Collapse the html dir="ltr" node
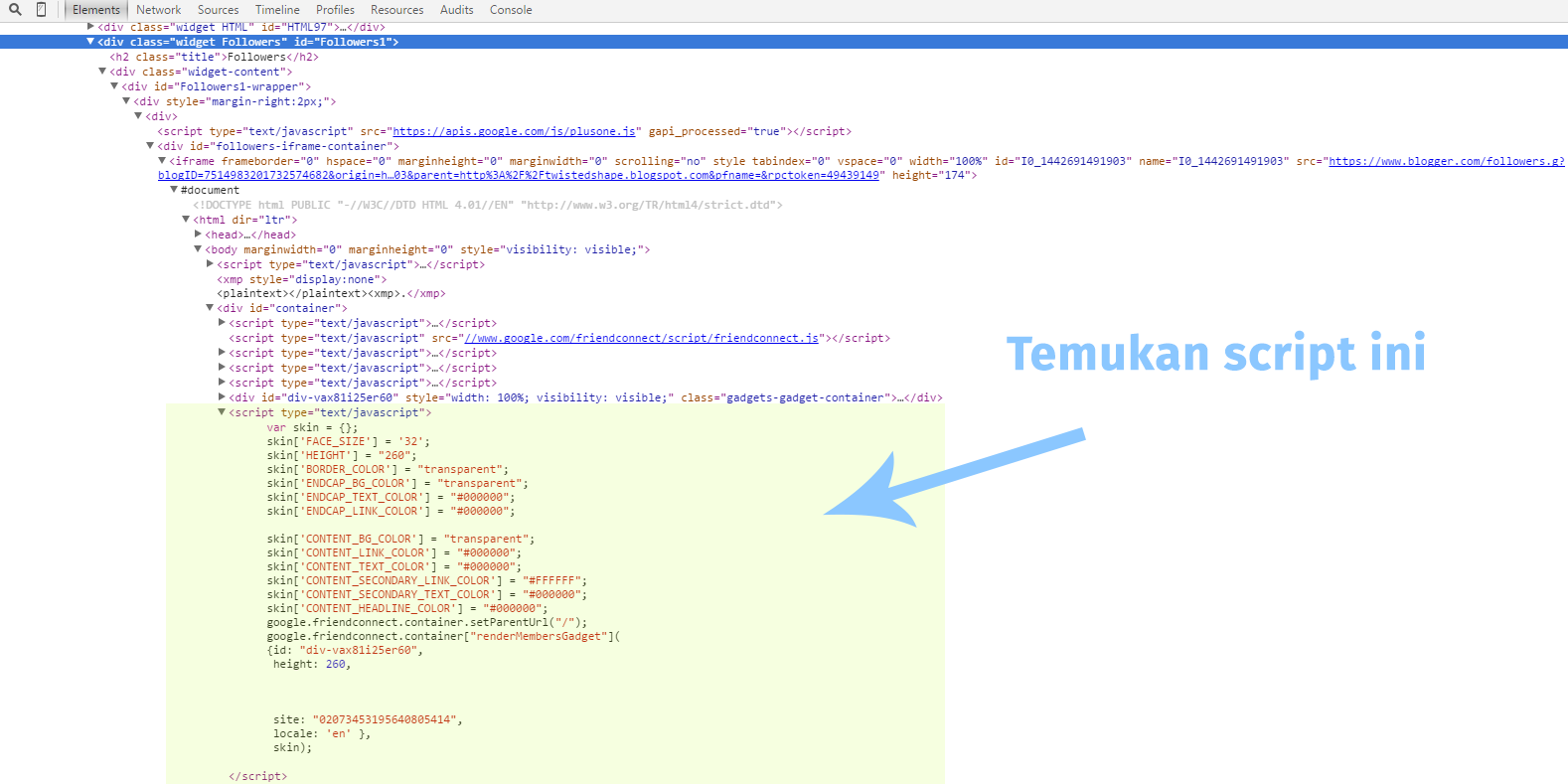This screenshot has height=784, width=1568. pyautogui.click(x=186, y=220)
